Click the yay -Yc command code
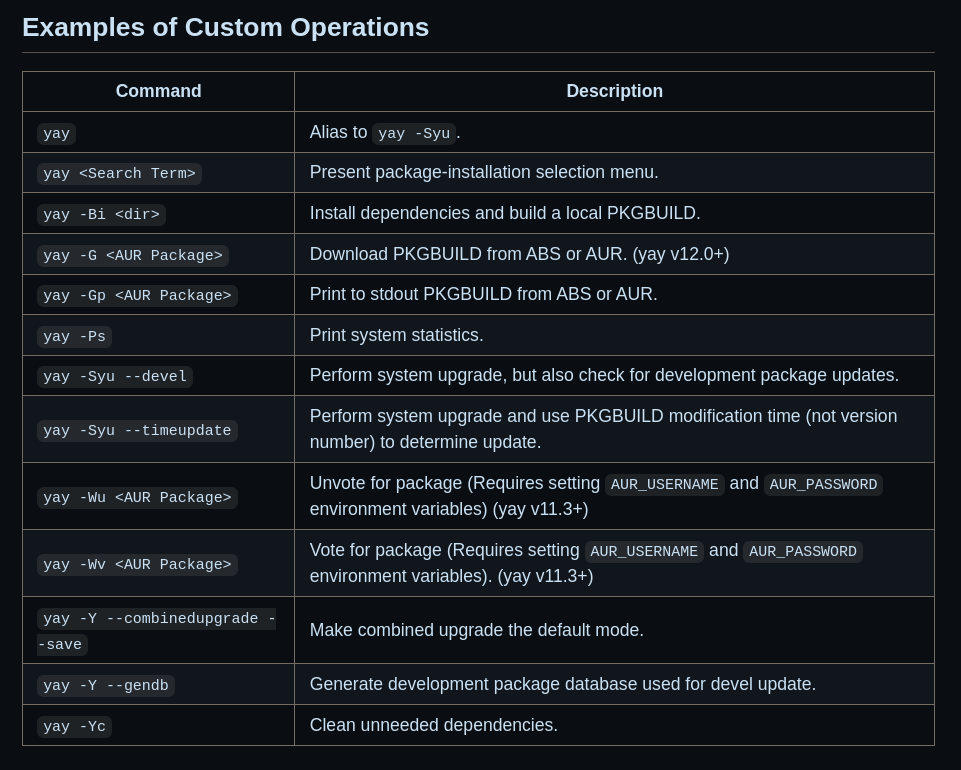 [x=74, y=726]
